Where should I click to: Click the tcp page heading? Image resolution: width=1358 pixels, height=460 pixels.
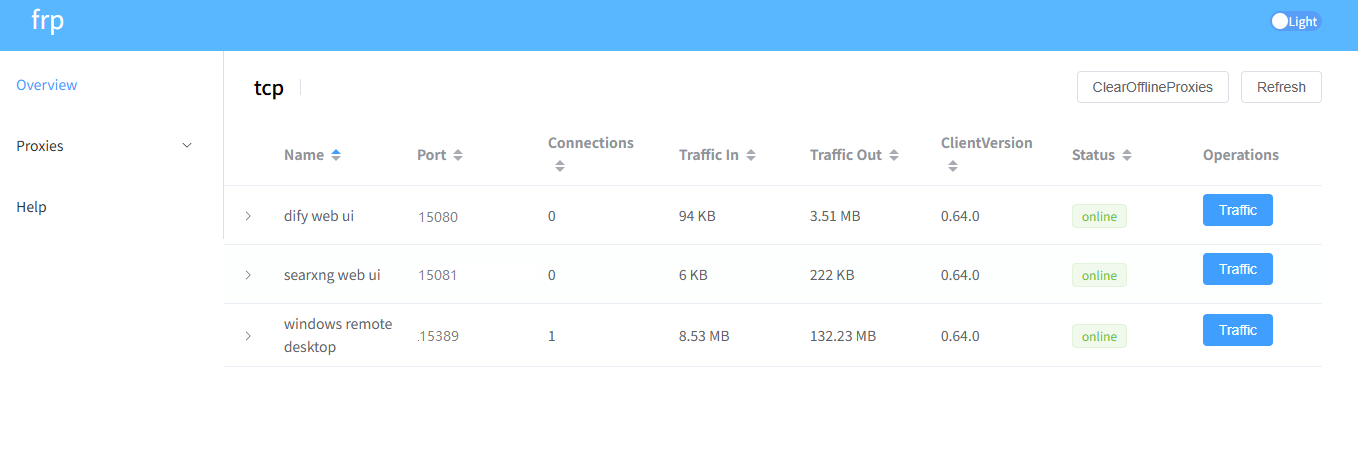coord(269,88)
